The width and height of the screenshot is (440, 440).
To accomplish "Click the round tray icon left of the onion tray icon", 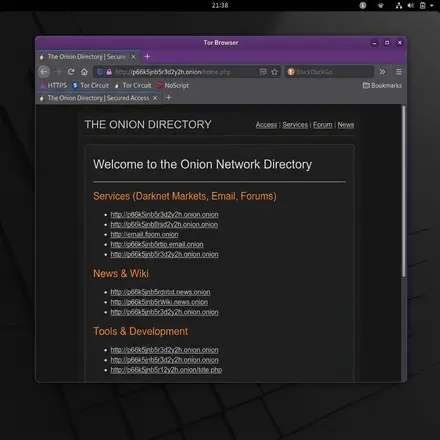I will click(363, 5).
